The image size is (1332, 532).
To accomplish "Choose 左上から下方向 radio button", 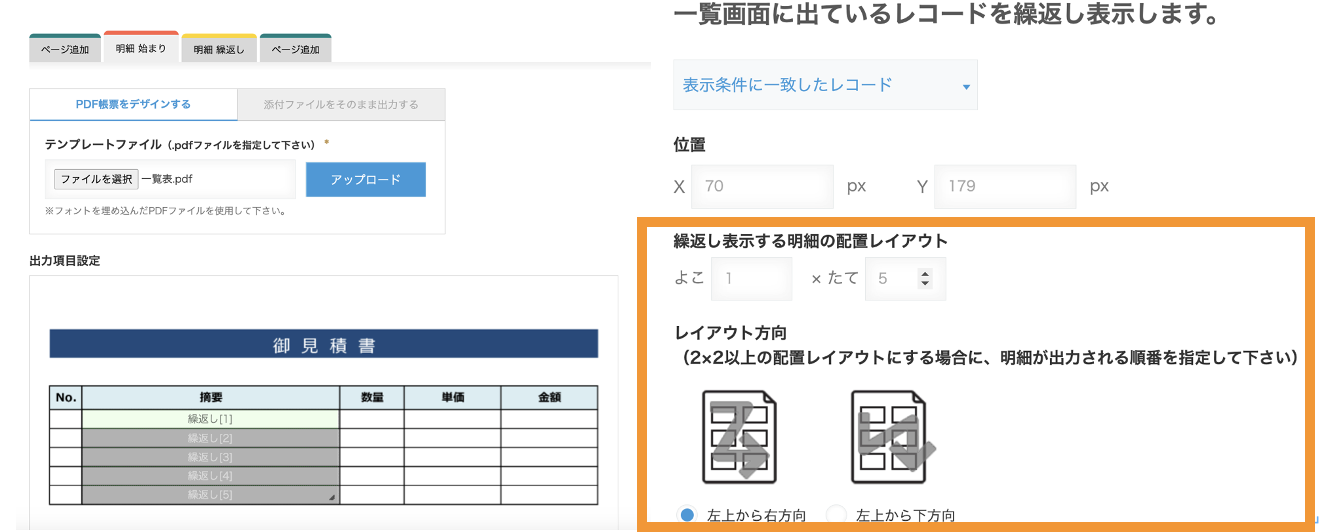I will [837, 515].
